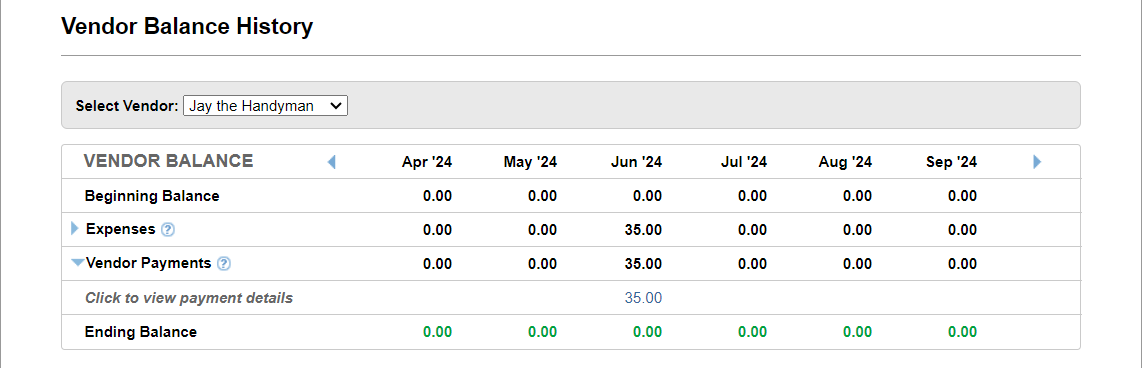
Task: Click the Aug '24 Ending Balance value
Action: pyautogui.click(x=857, y=332)
